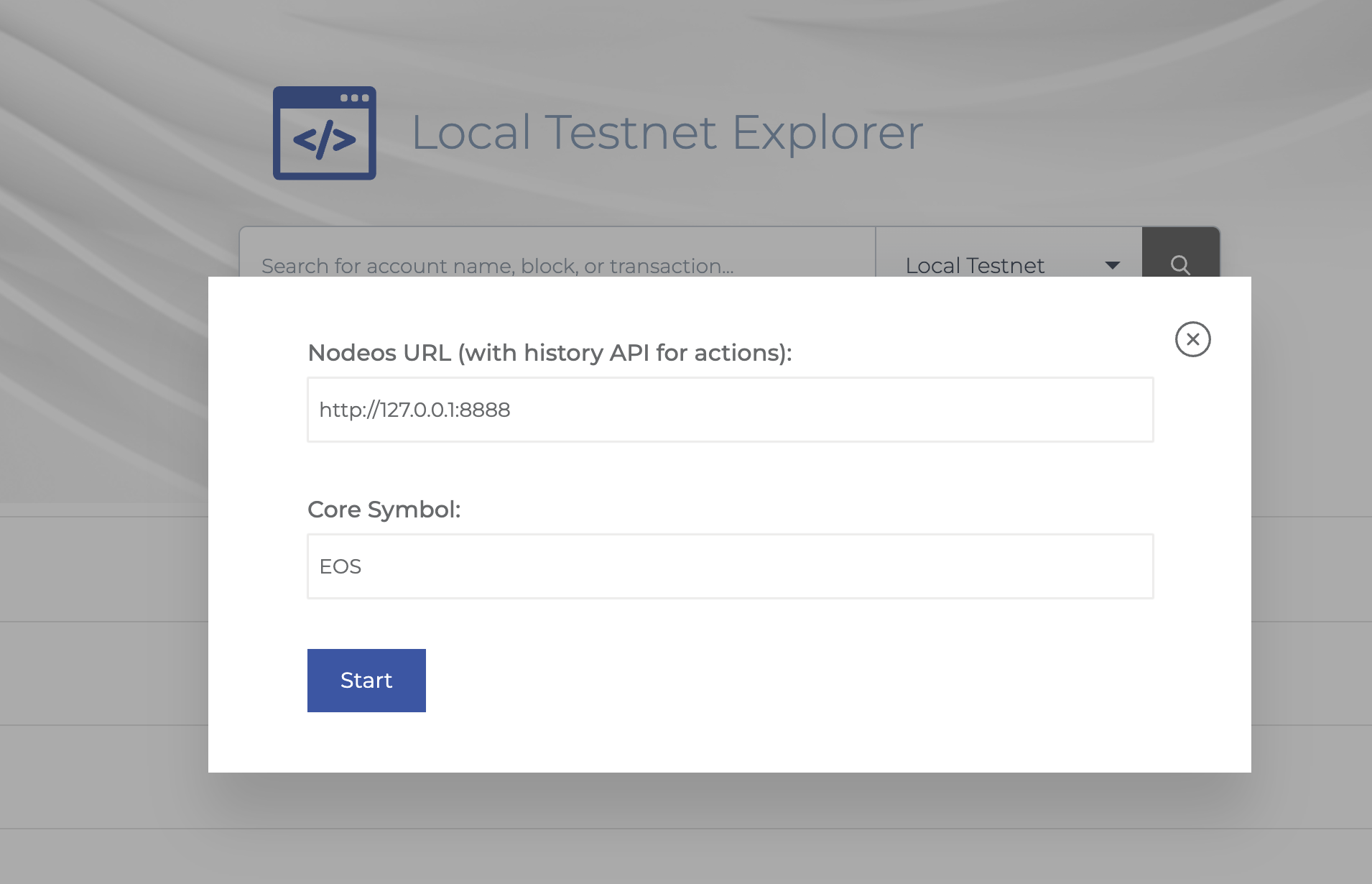This screenshot has height=884, width=1372.
Task: Focus the Nodeos URL input field
Action: coord(731,410)
